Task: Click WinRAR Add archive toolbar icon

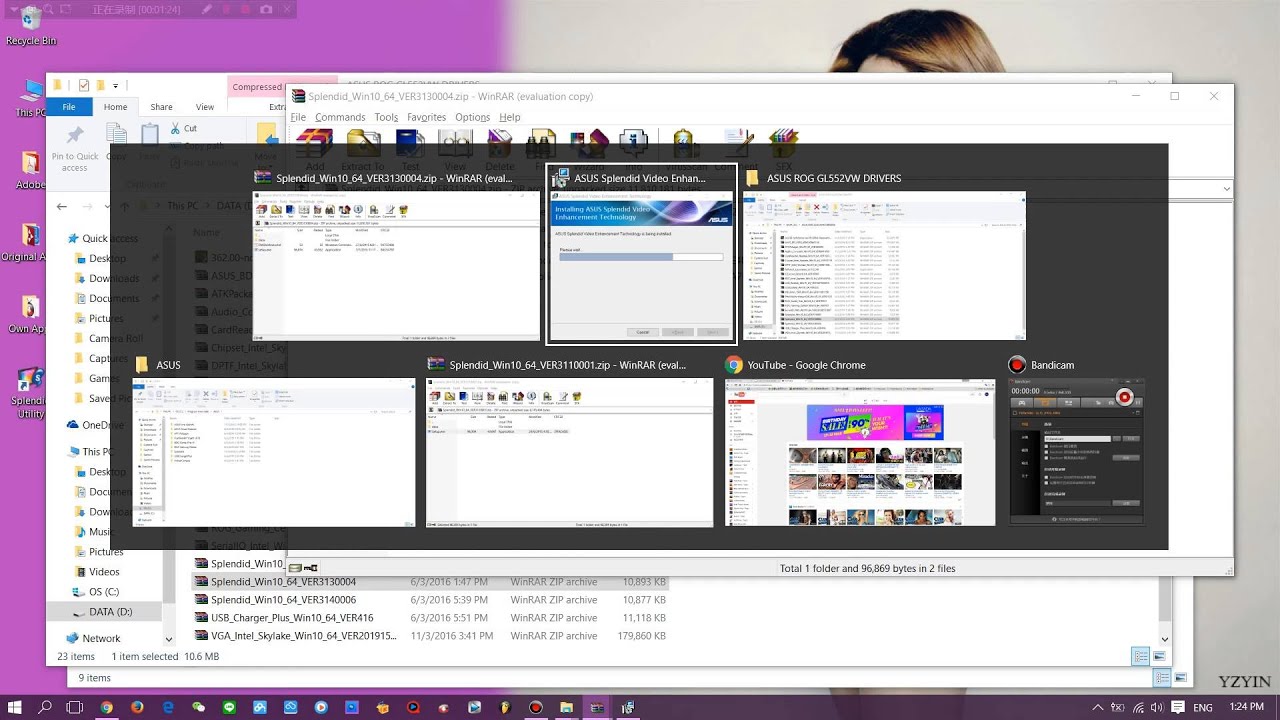Action: pyautogui.click(x=315, y=150)
